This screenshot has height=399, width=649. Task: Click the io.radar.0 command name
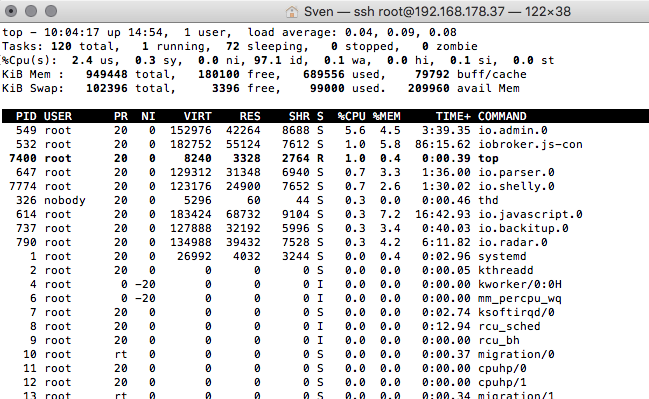click(513, 243)
